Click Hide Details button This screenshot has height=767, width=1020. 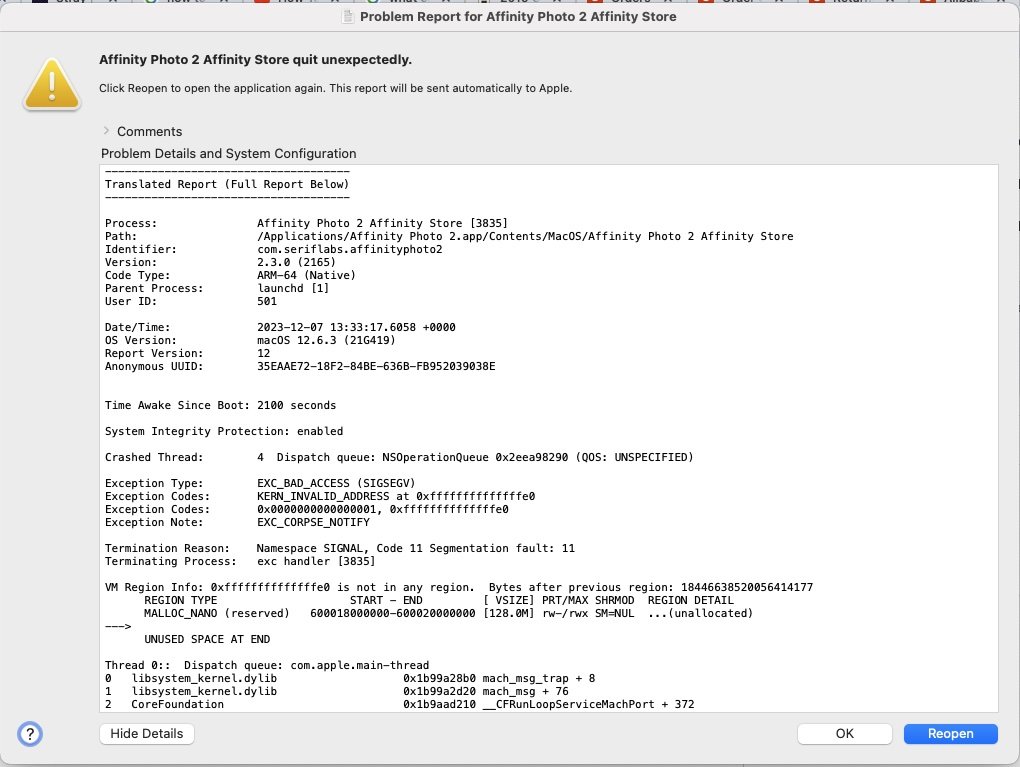(x=147, y=734)
